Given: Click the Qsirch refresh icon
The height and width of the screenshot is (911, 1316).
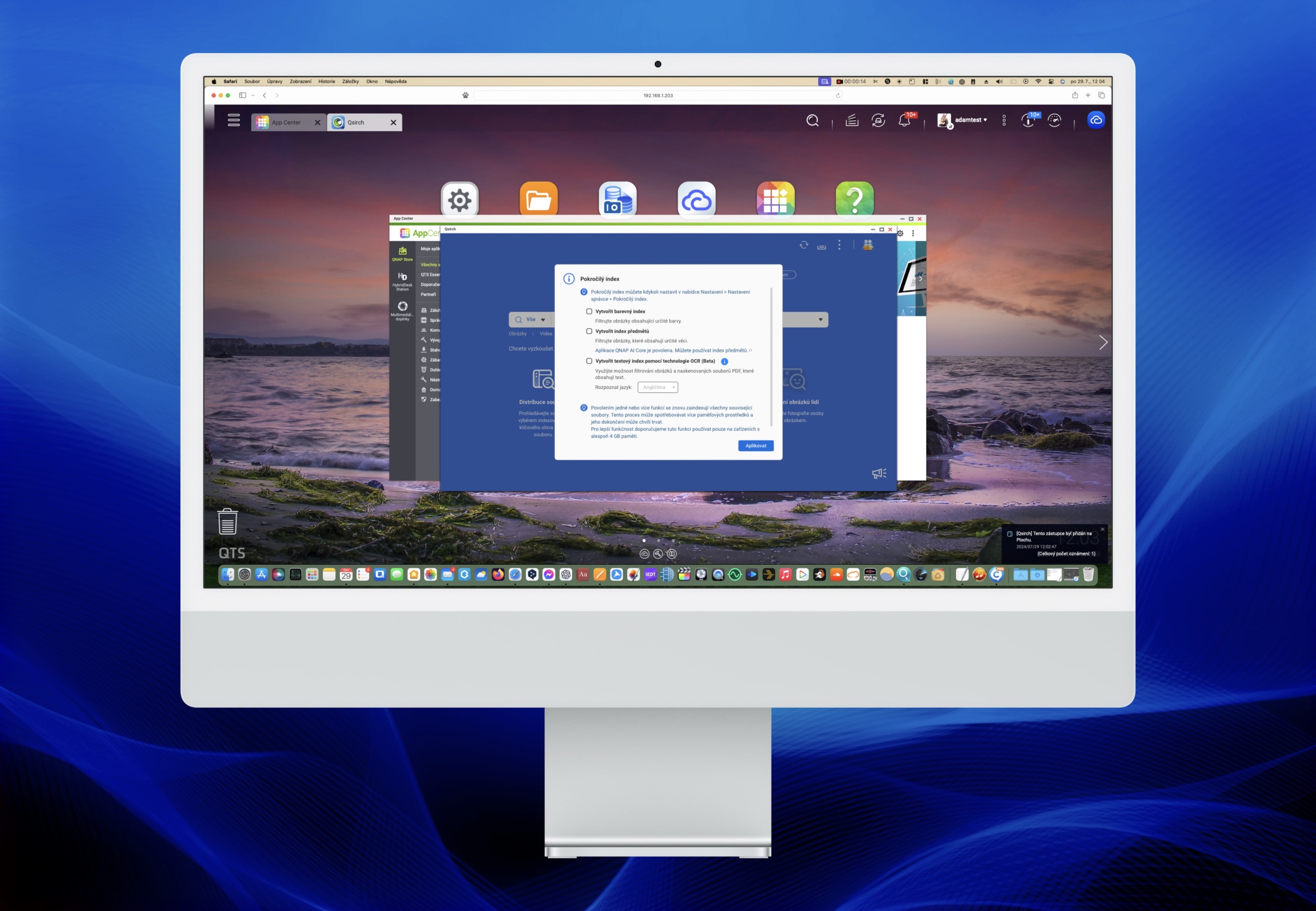Looking at the screenshot, I should [x=804, y=245].
